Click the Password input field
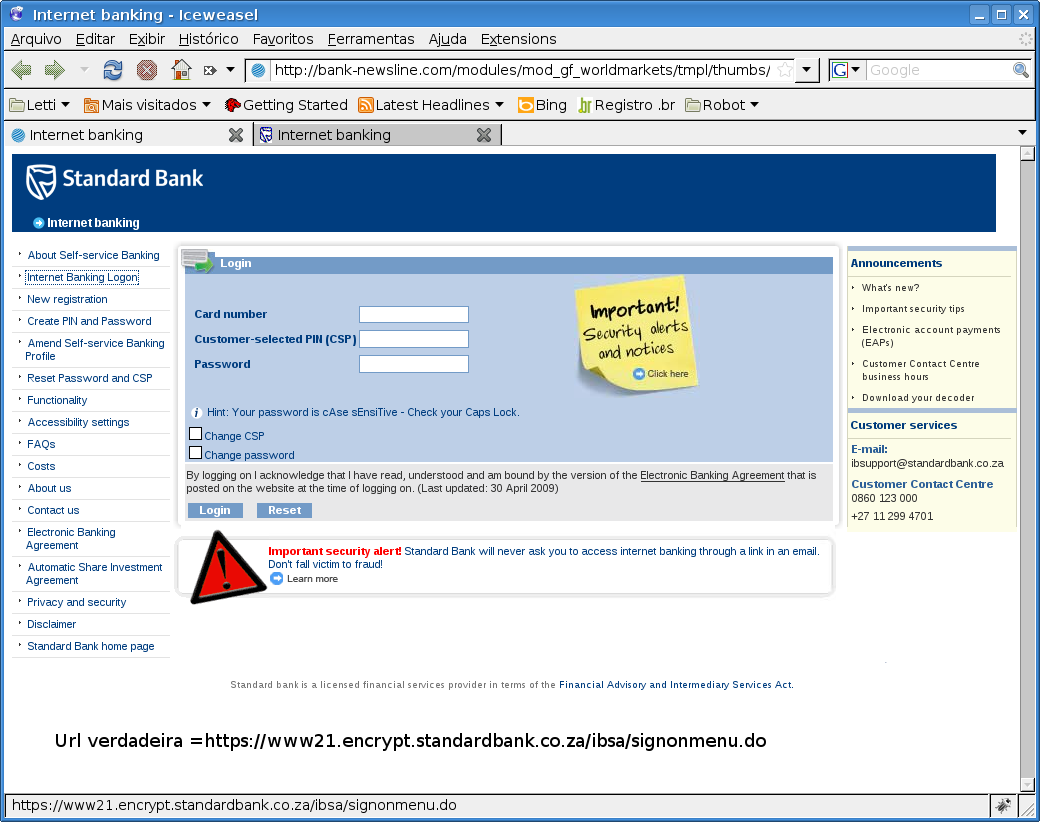 click(x=414, y=364)
